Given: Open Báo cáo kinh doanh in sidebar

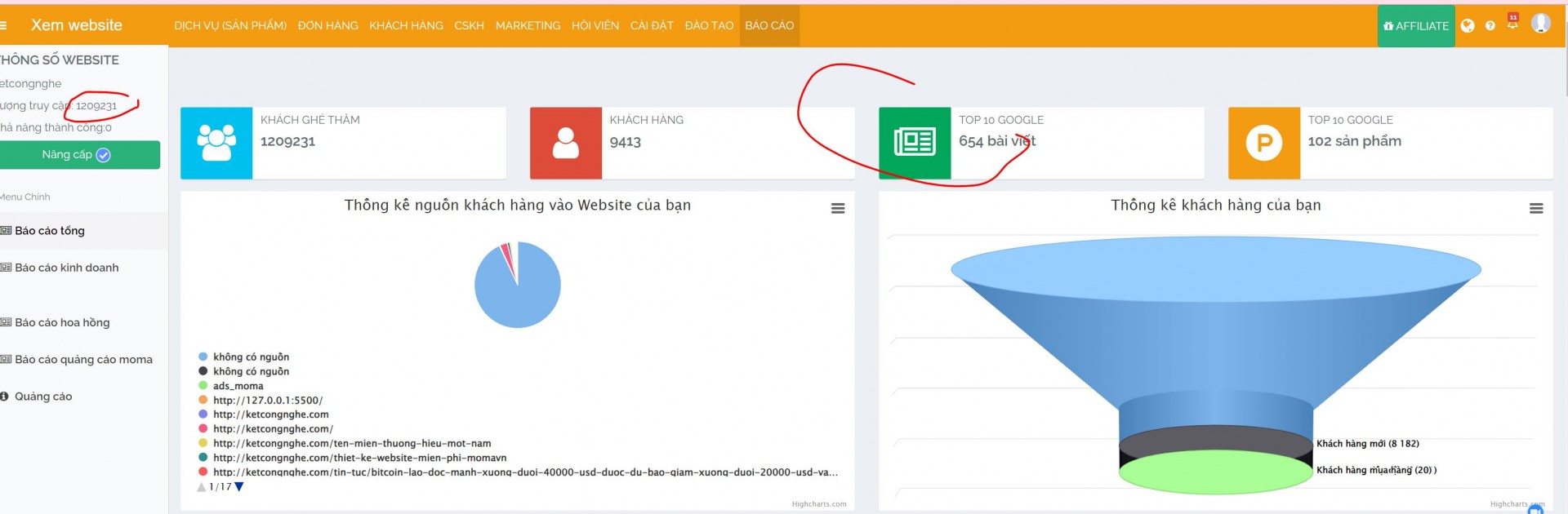Looking at the screenshot, I should pyautogui.click(x=67, y=268).
